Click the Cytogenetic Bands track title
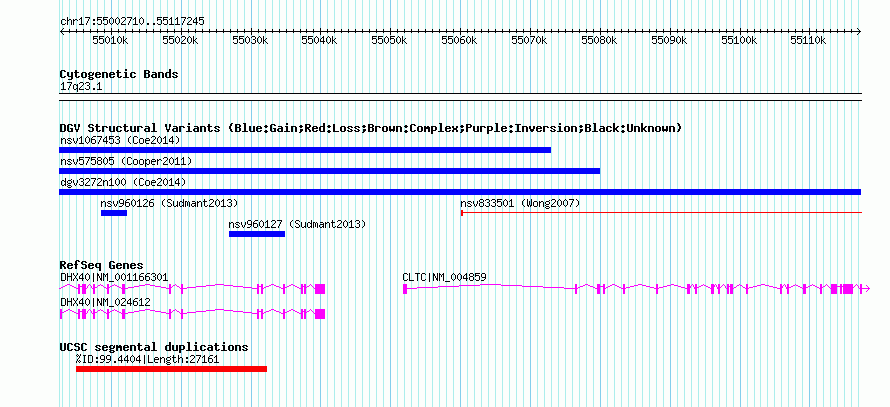The height and width of the screenshot is (407, 890). (x=119, y=74)
